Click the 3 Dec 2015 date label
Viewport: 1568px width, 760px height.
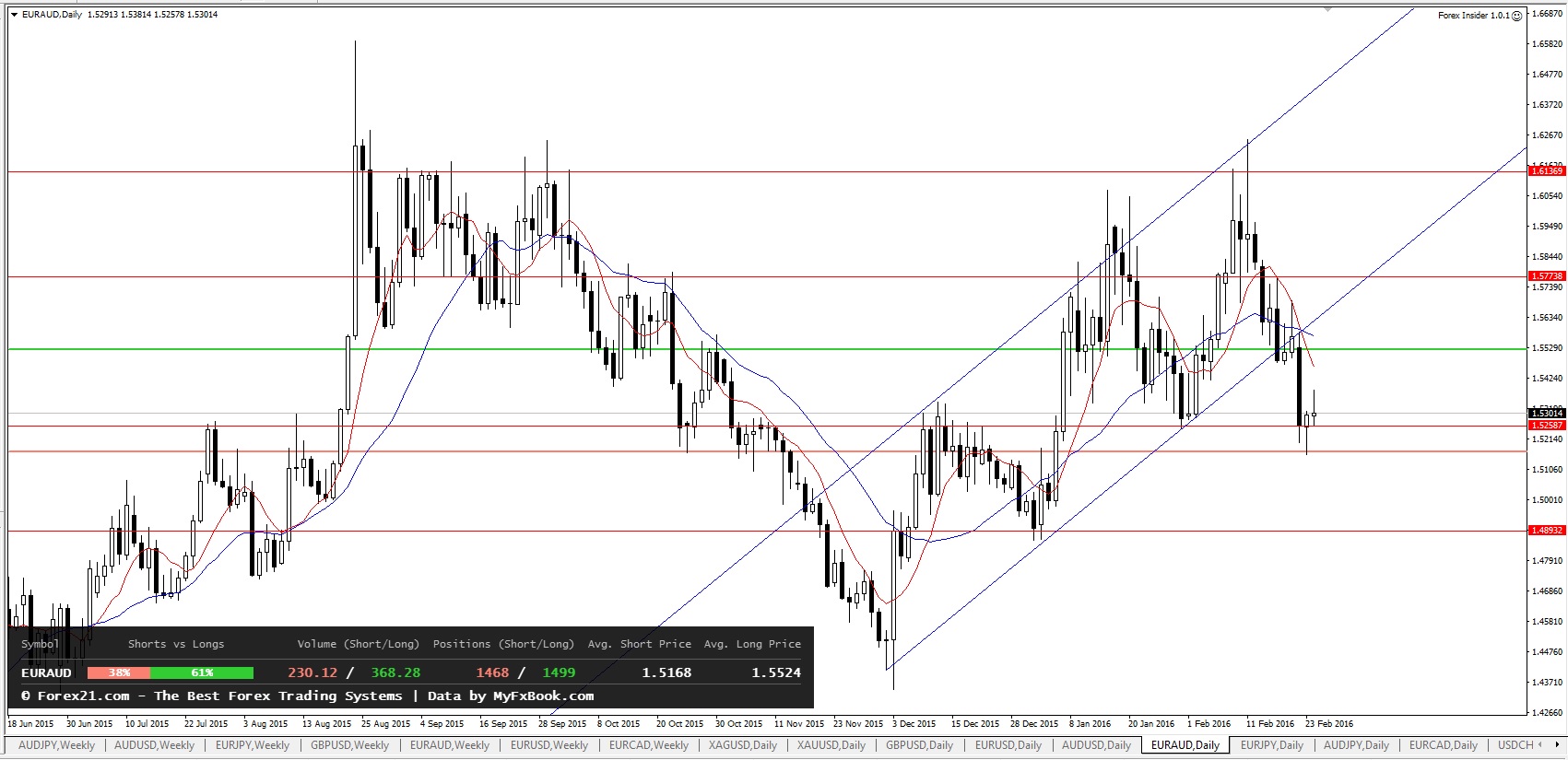coord(914,724)
